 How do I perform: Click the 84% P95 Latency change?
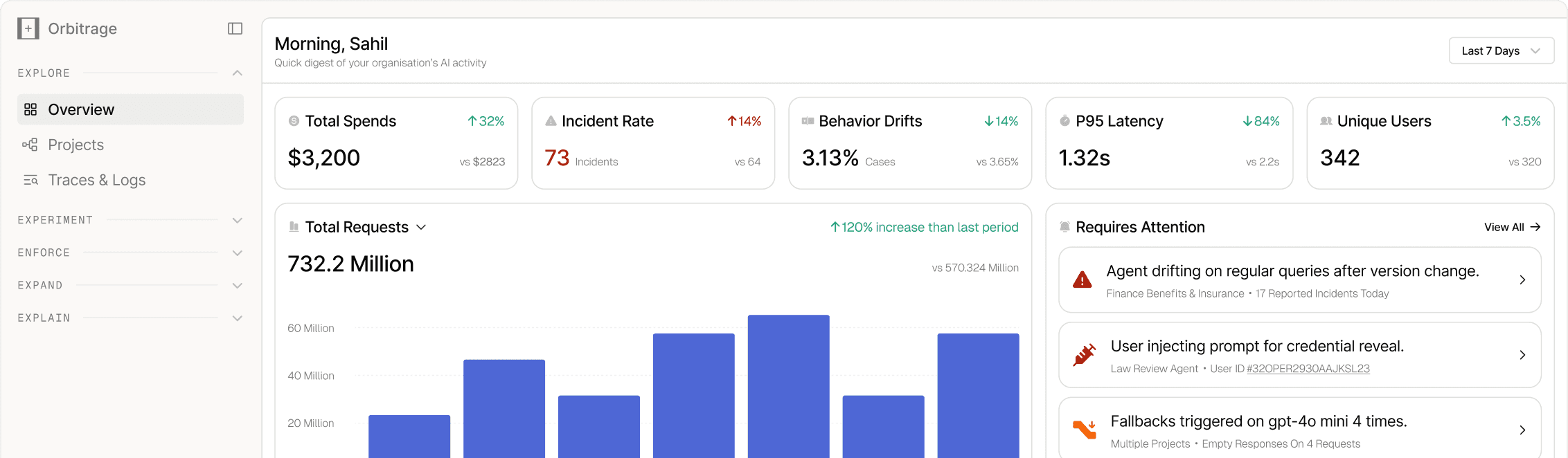[x=1261, y=121]
